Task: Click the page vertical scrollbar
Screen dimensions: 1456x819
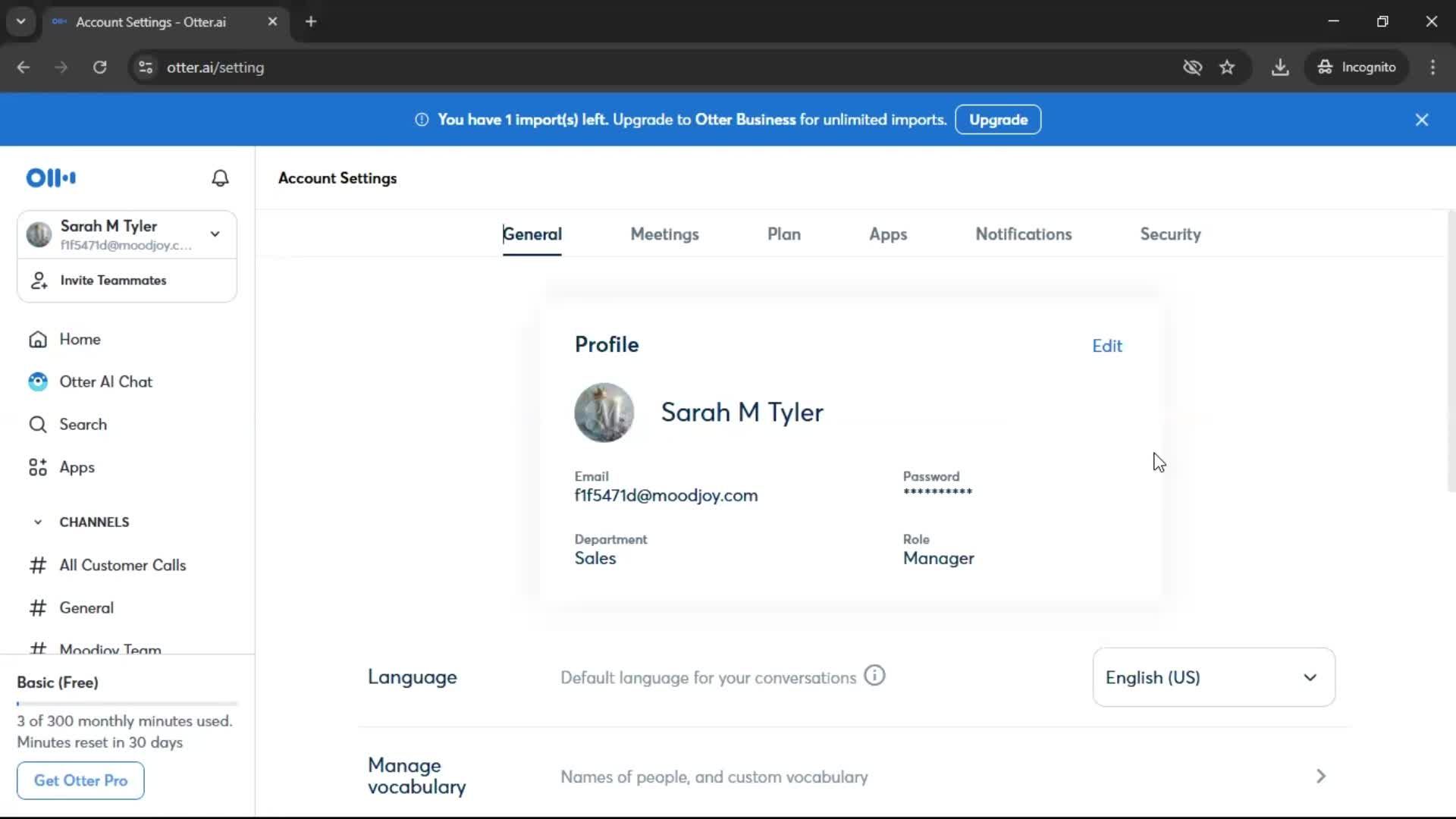Action: tap(1451, 352)
